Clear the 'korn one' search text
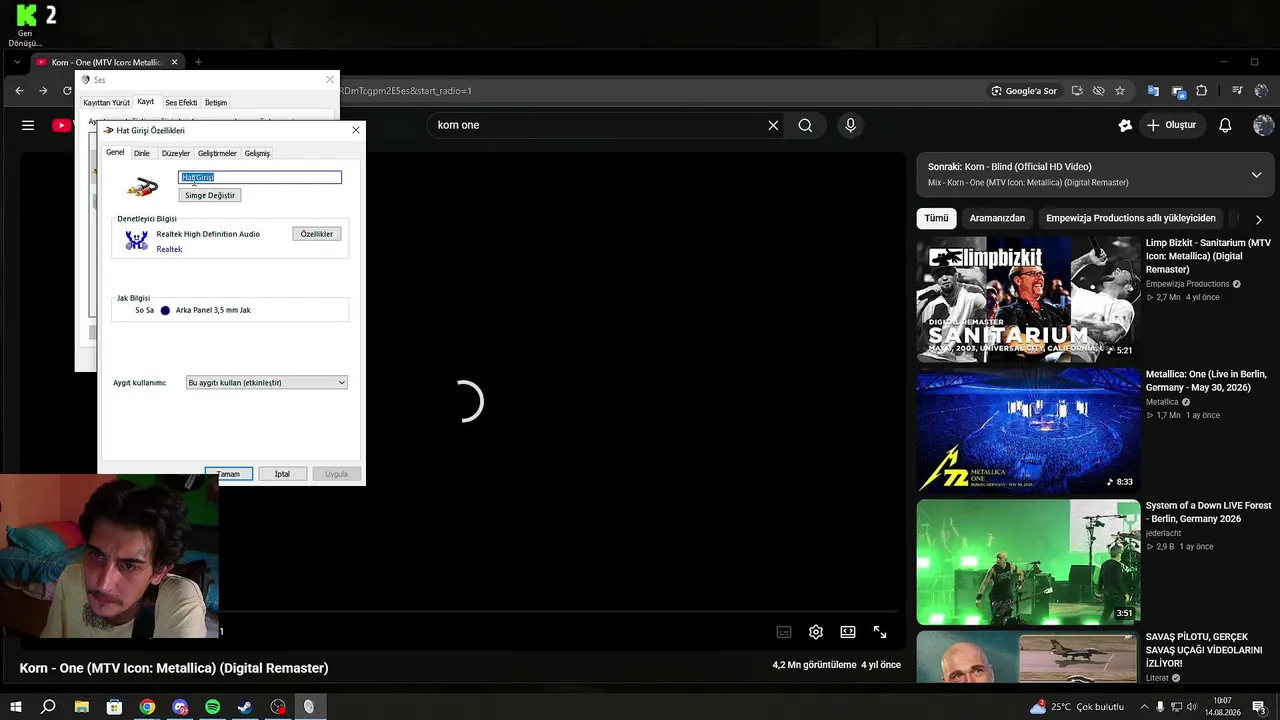Screen dimensions: 1280x720 [x=773, y=125]
